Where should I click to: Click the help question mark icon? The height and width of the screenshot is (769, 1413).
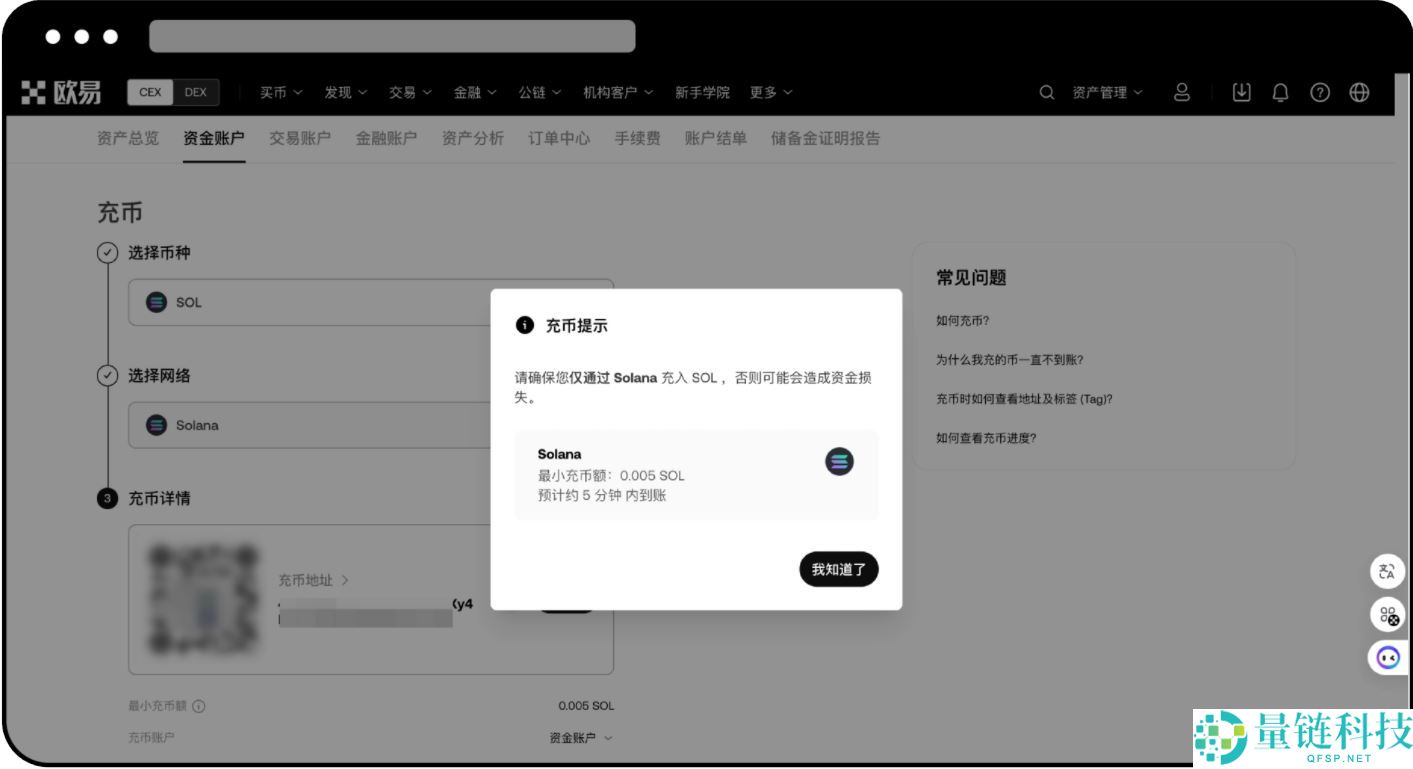(x=1321, y=92)
